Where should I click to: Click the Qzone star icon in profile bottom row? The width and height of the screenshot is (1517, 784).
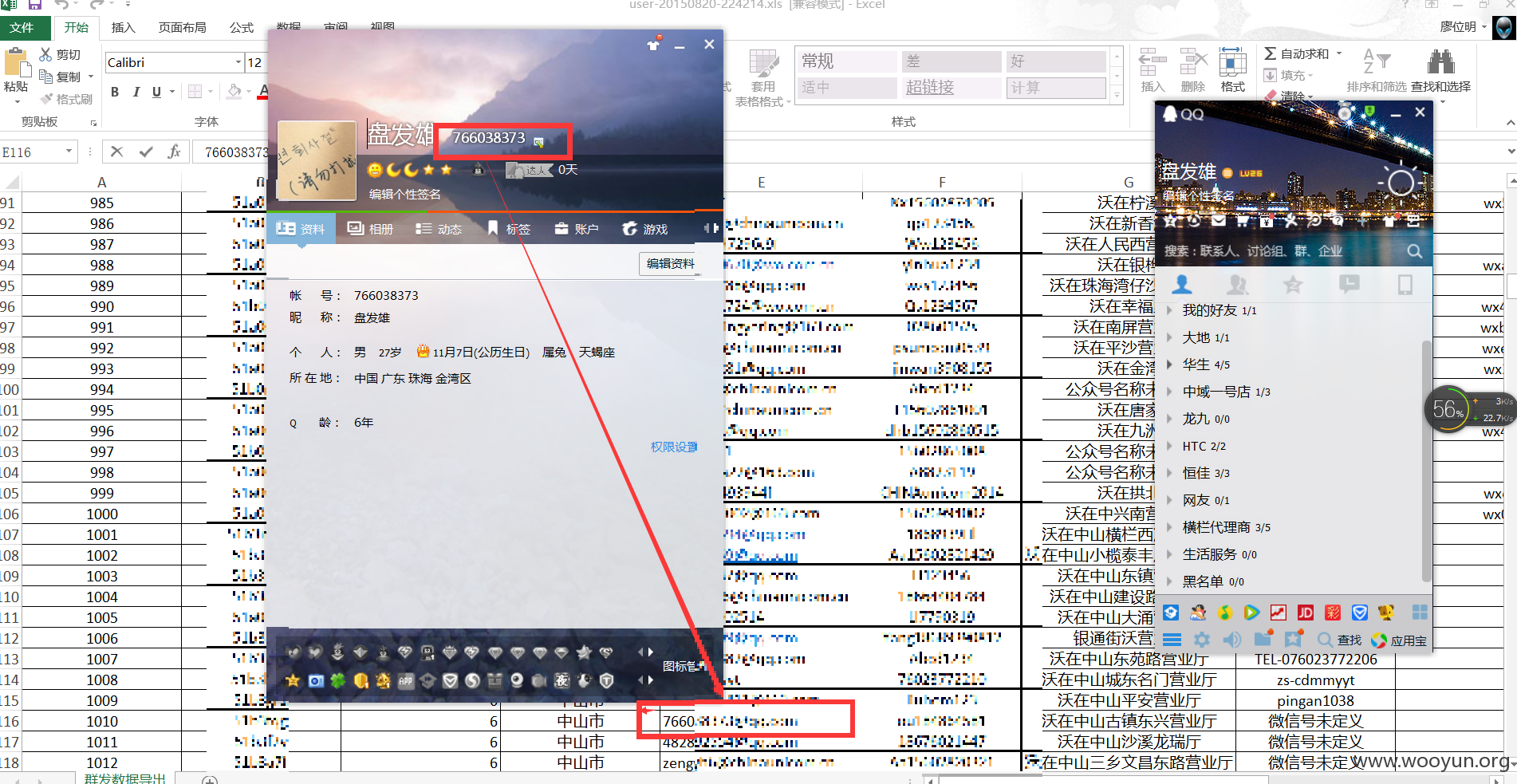point(293,680)
